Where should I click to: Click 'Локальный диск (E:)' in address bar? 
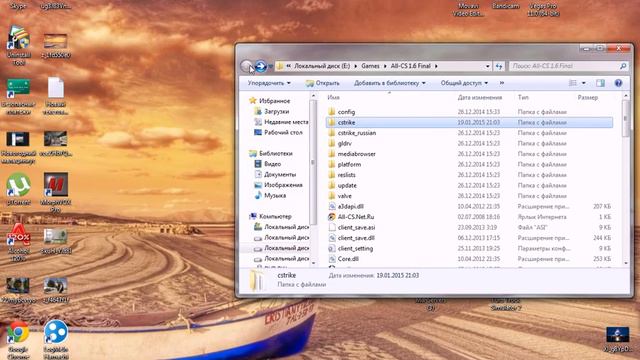[322, 66]
